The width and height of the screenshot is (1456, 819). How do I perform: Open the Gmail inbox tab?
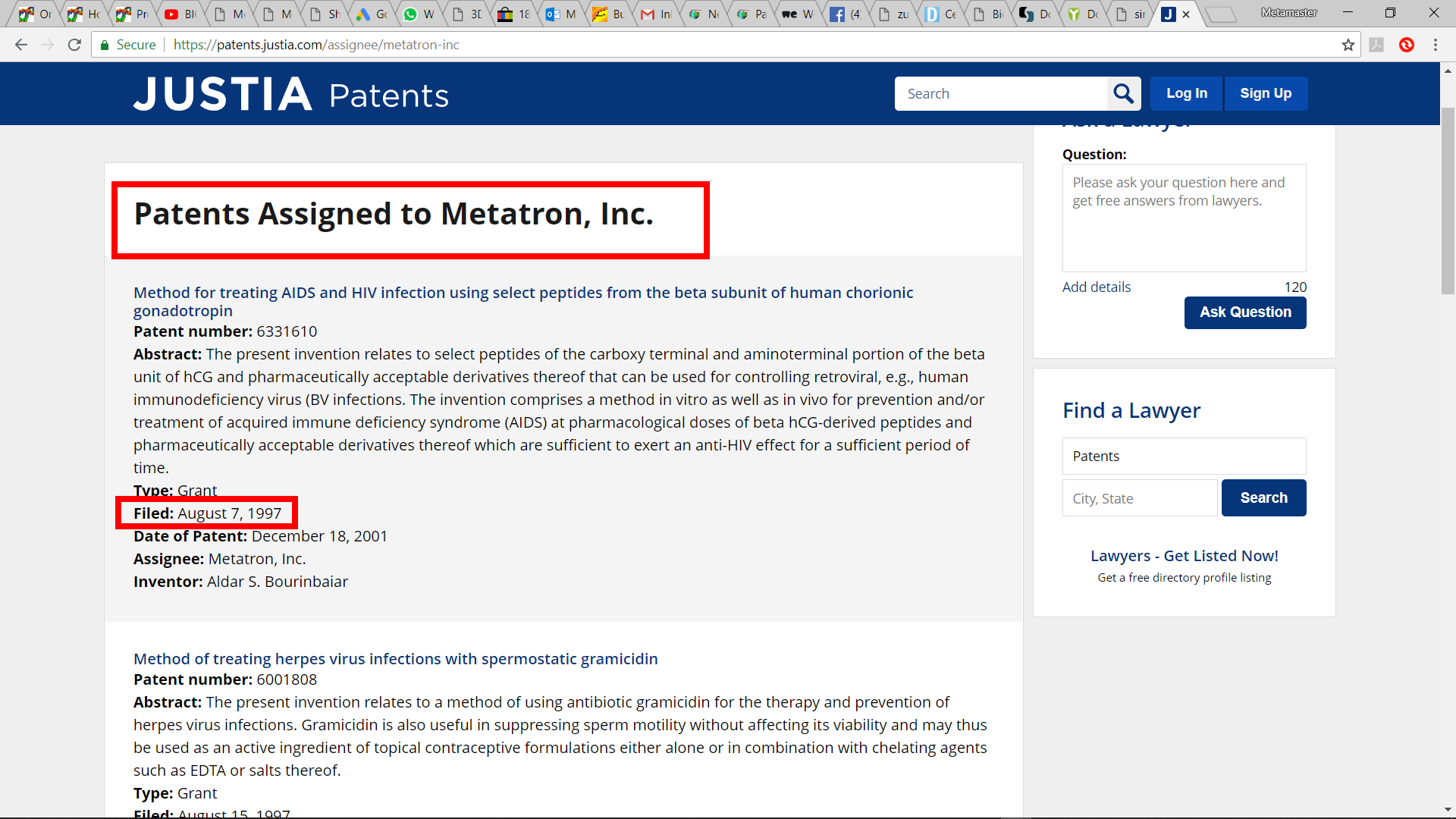tap(655, 14)
